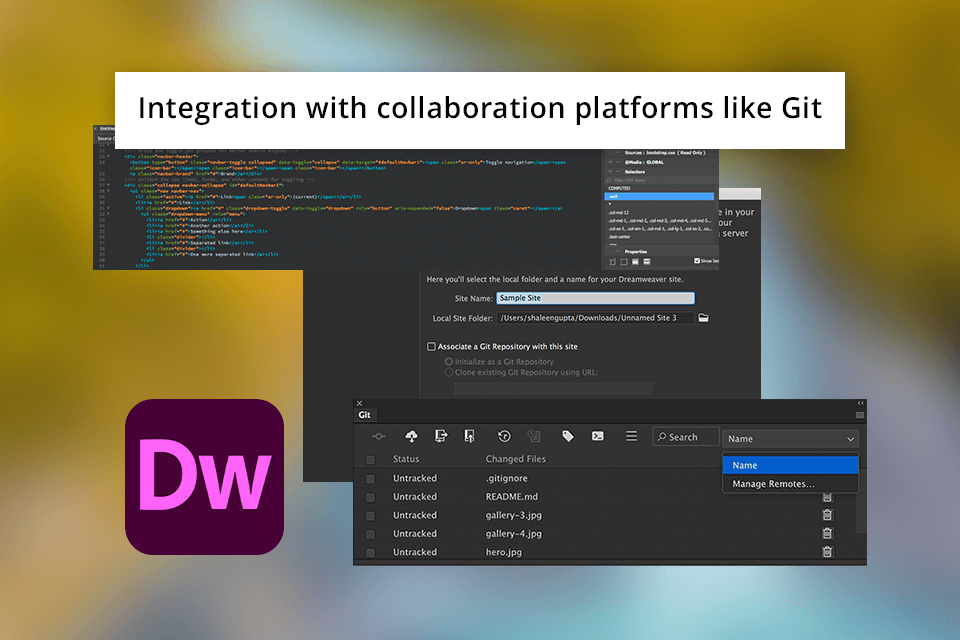Screen dimensions: 960x640
Task: Click the @Media : GLOBAL row
Action: (x=644, y=162)
